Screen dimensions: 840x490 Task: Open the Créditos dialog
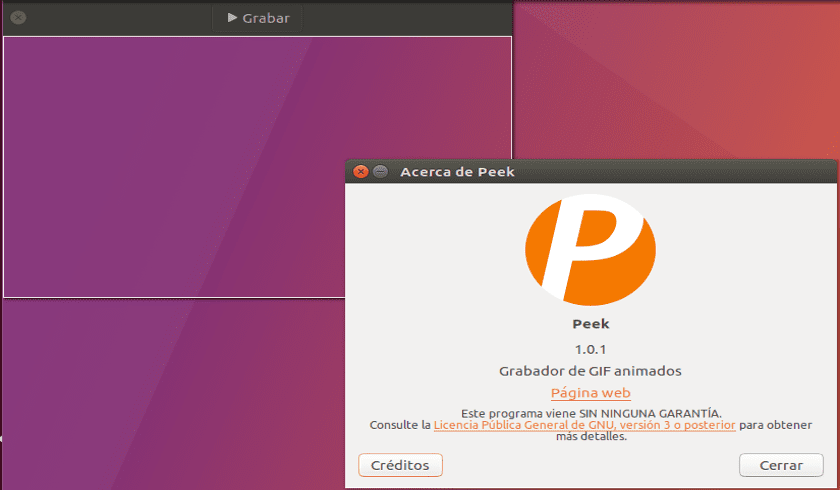click(400, 465)
